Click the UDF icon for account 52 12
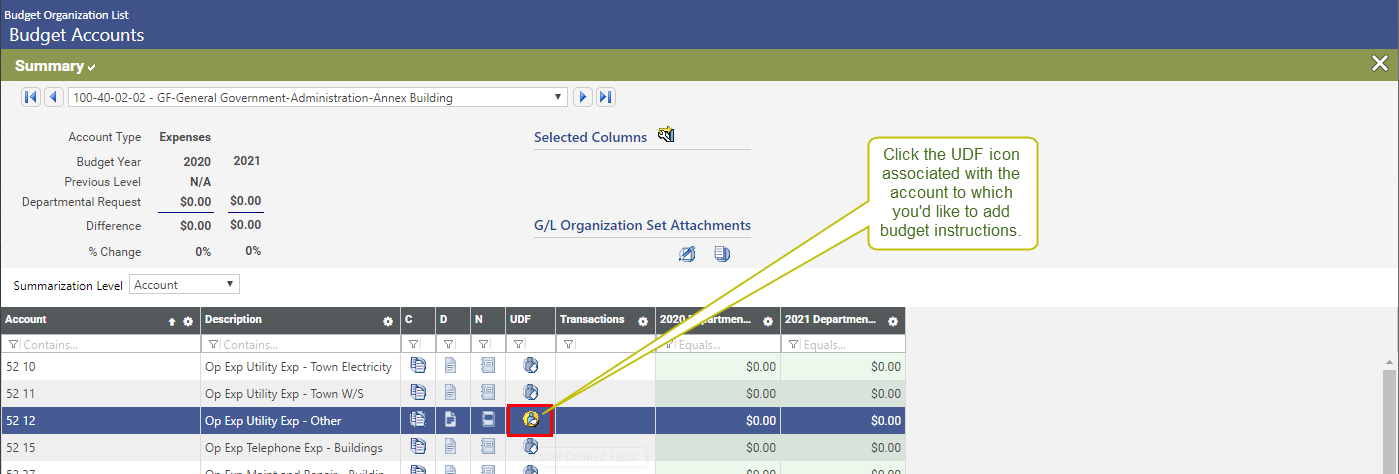 [531, 420]
